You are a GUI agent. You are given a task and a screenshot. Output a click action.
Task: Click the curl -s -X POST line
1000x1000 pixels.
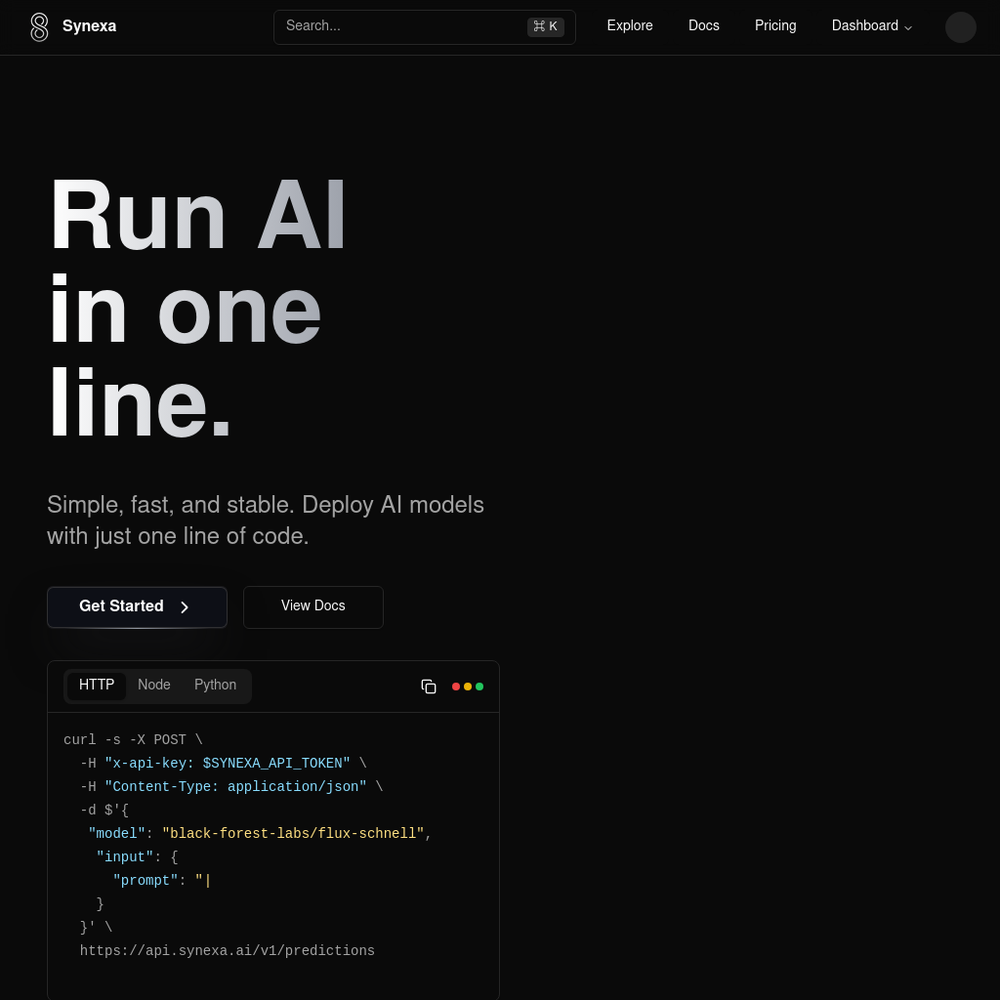133,740
